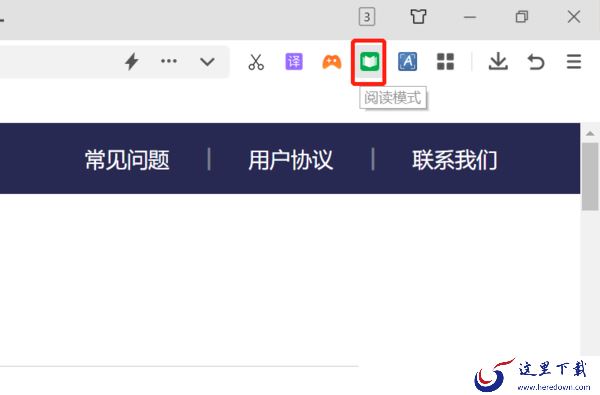Minimize the browser window
The image size is (600, 395).
tap(470, 17)
